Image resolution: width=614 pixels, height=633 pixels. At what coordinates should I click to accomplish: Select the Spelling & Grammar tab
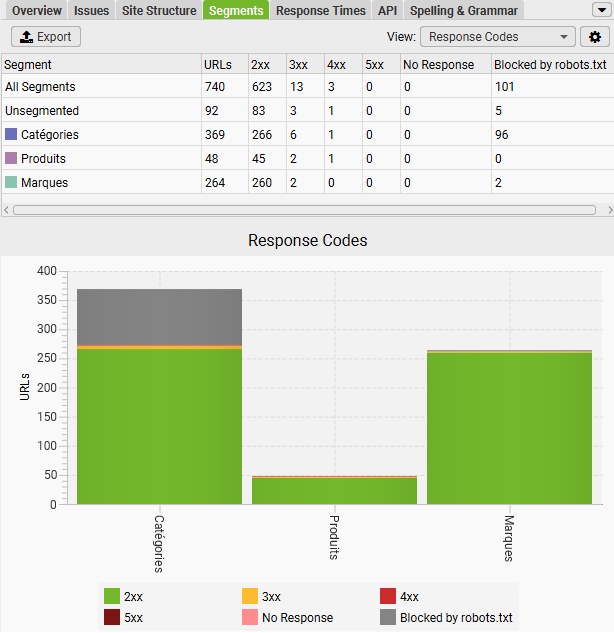point(463,11)
